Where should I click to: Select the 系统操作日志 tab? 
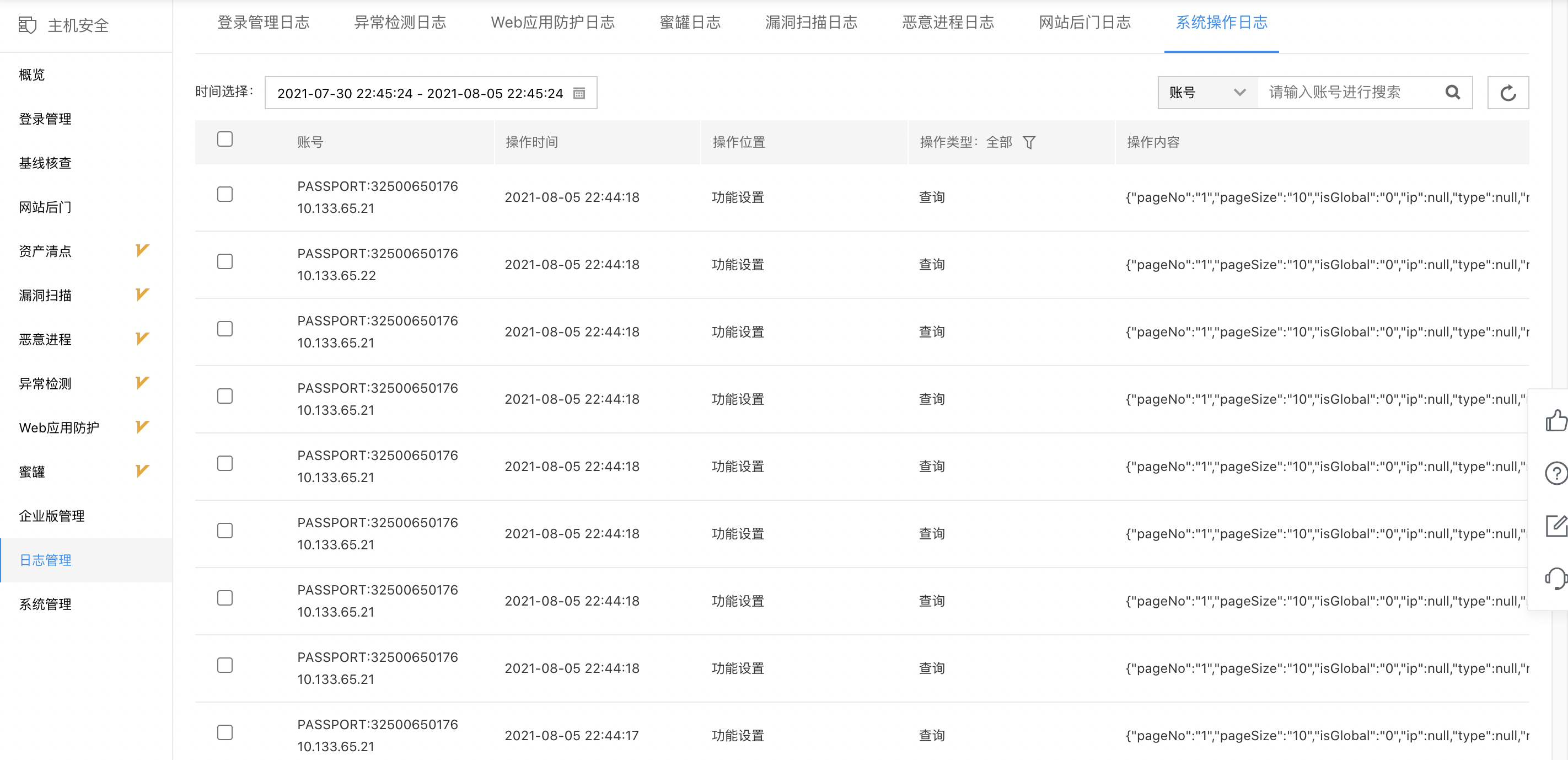pyautogui.click(x=1222, y=23)
